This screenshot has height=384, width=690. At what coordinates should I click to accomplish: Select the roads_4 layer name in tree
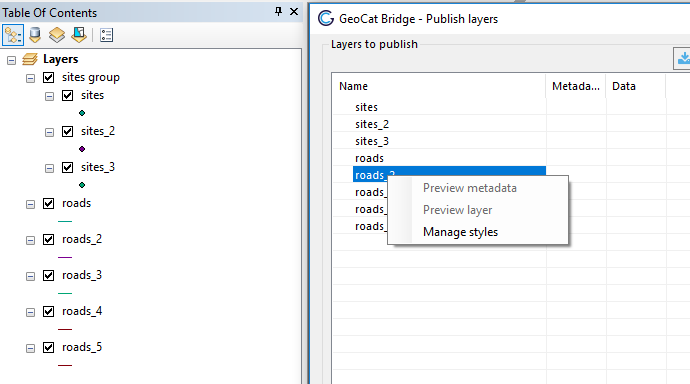pyautogui.click(x=82, y=311)
